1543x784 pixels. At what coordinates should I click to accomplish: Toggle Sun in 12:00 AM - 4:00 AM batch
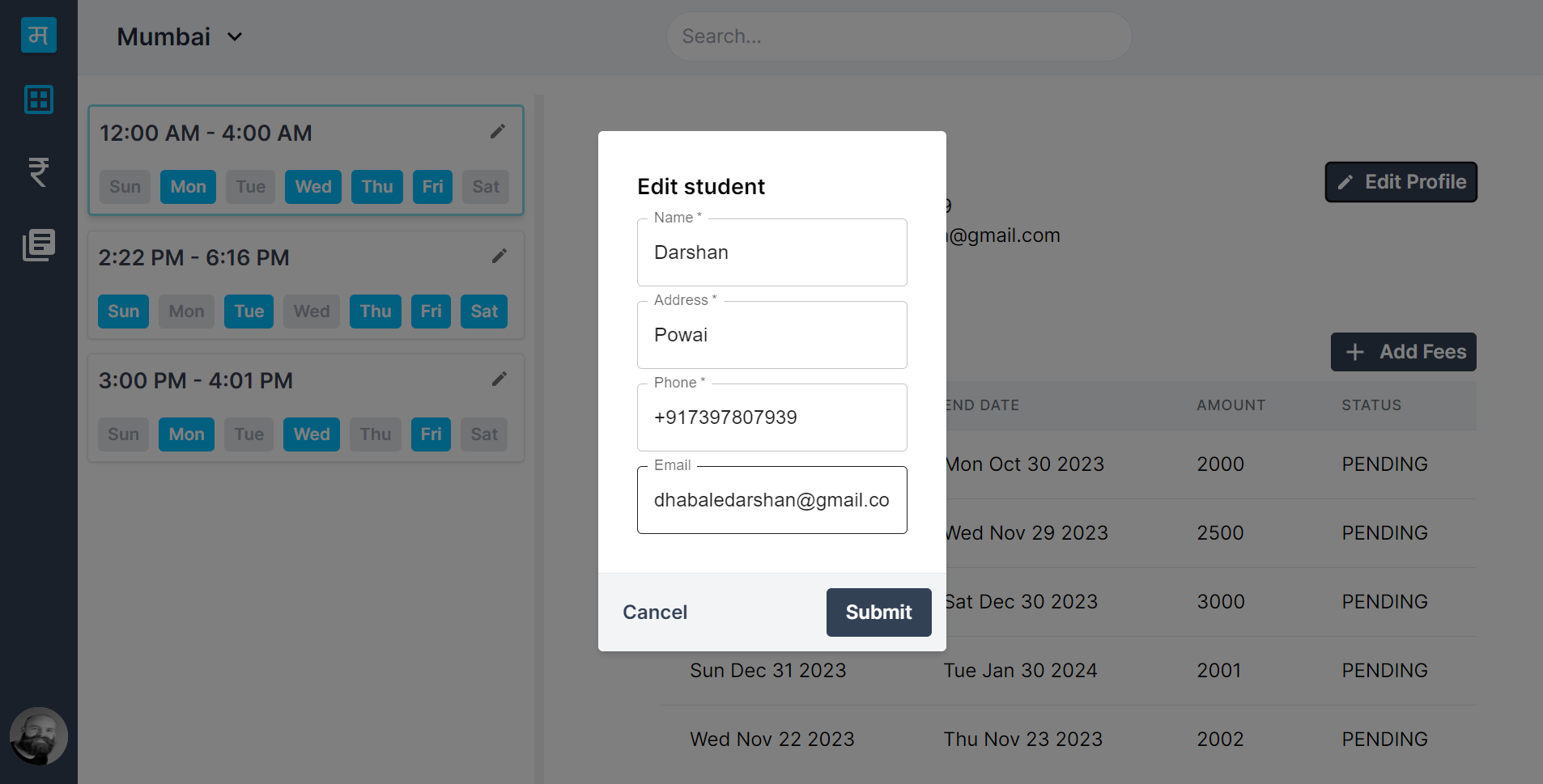(x=125, y=187)
